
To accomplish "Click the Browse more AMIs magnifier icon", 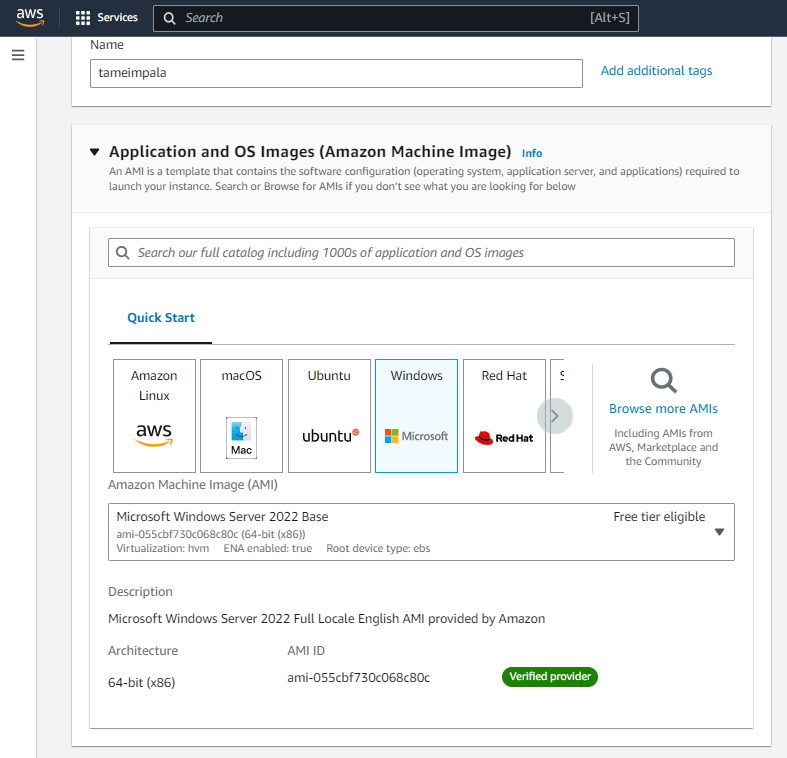I will 663,380.
